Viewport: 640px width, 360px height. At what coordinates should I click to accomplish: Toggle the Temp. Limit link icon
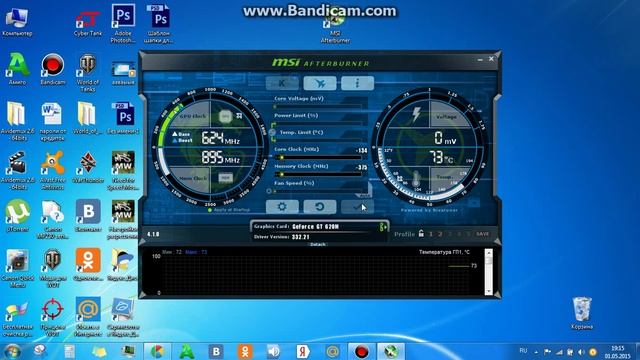coord(272,133)
